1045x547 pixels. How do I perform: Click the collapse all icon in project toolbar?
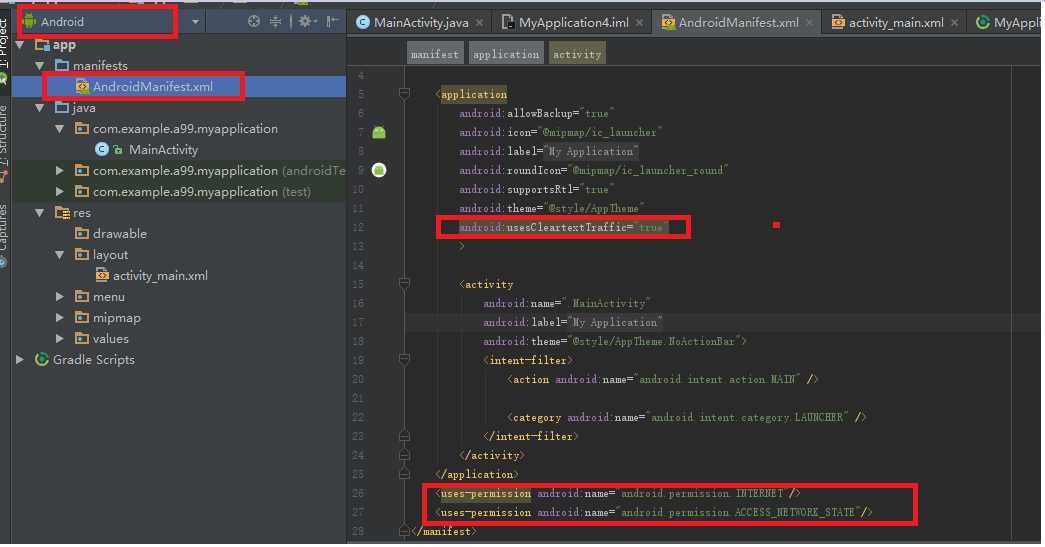[x=275, y=21]
